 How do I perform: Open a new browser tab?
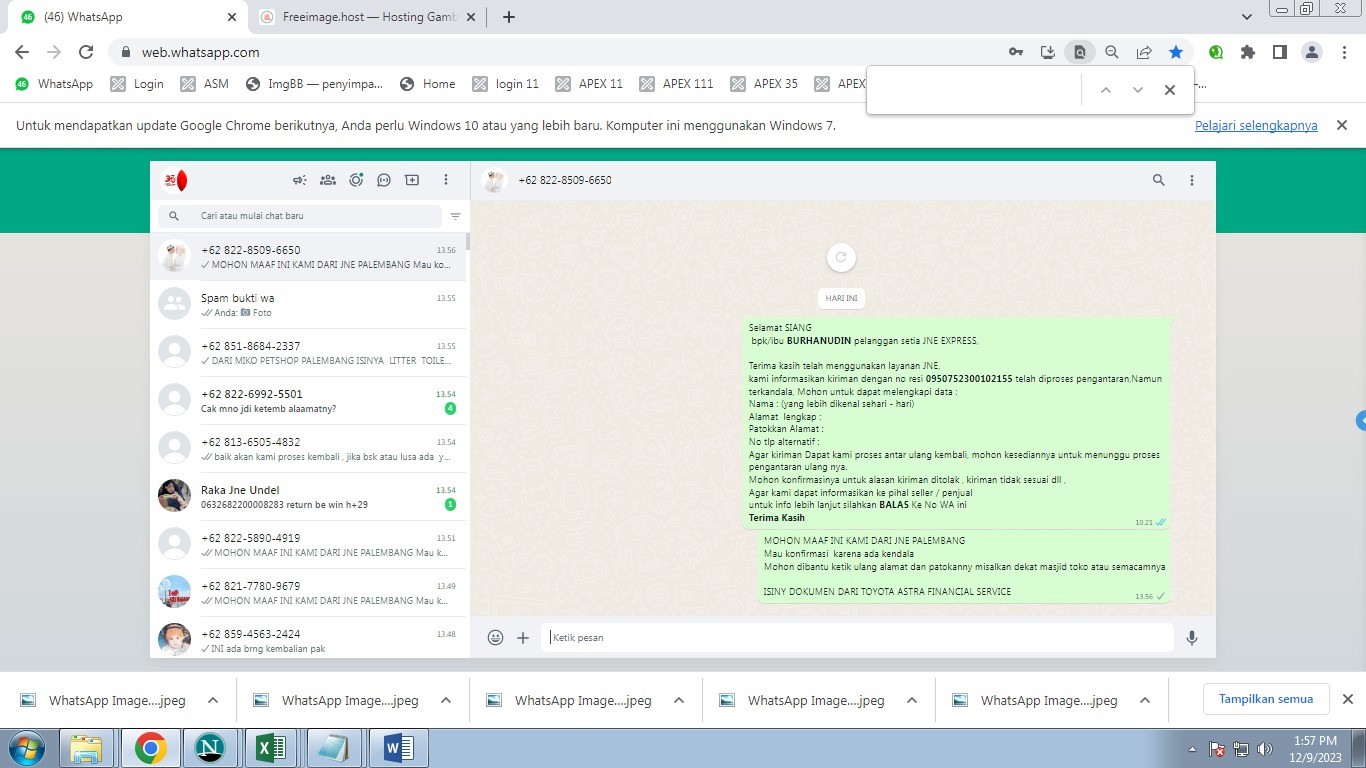click(508, 17)
